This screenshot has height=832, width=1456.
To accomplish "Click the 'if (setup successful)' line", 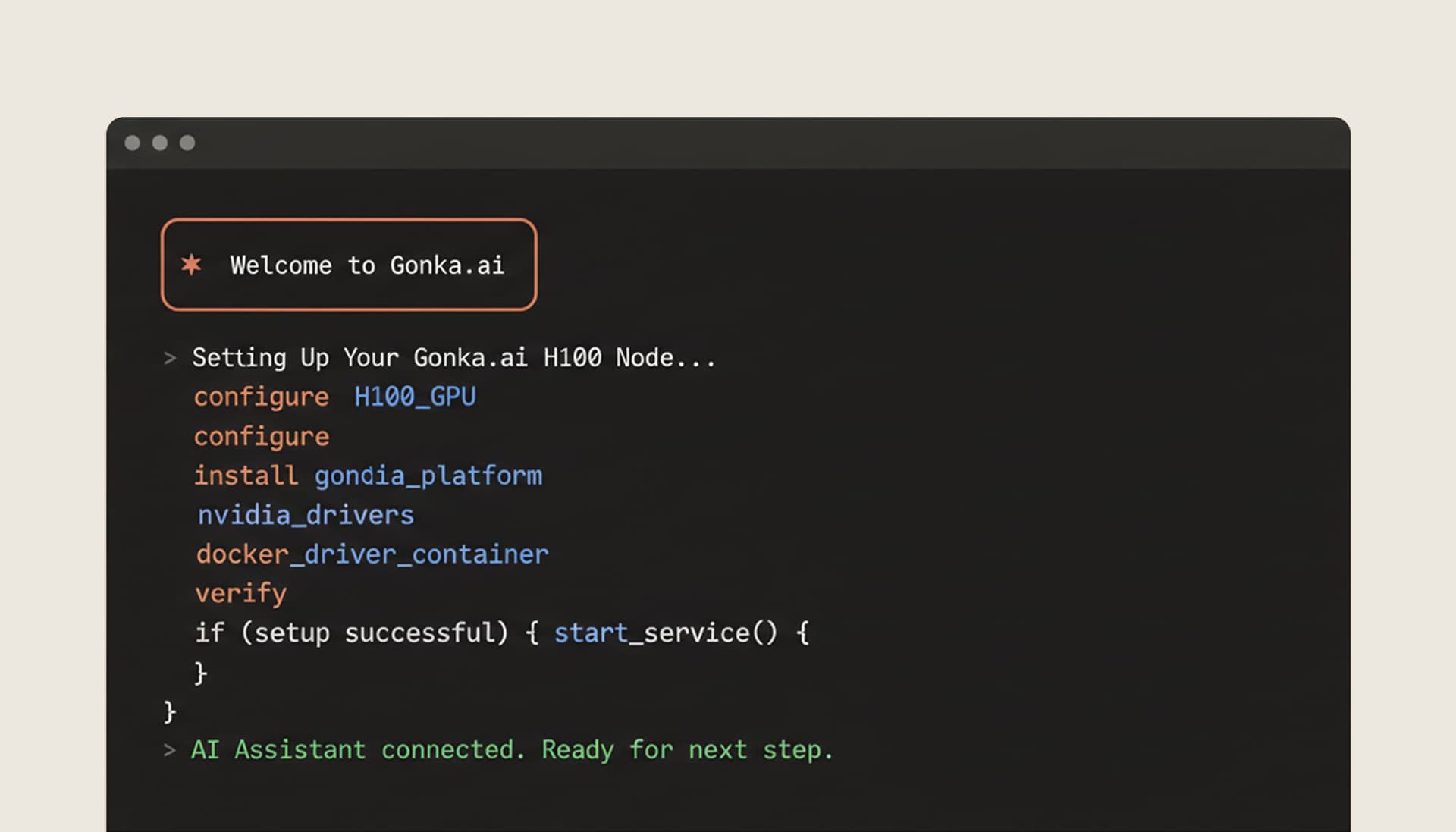I will (352, 633).
